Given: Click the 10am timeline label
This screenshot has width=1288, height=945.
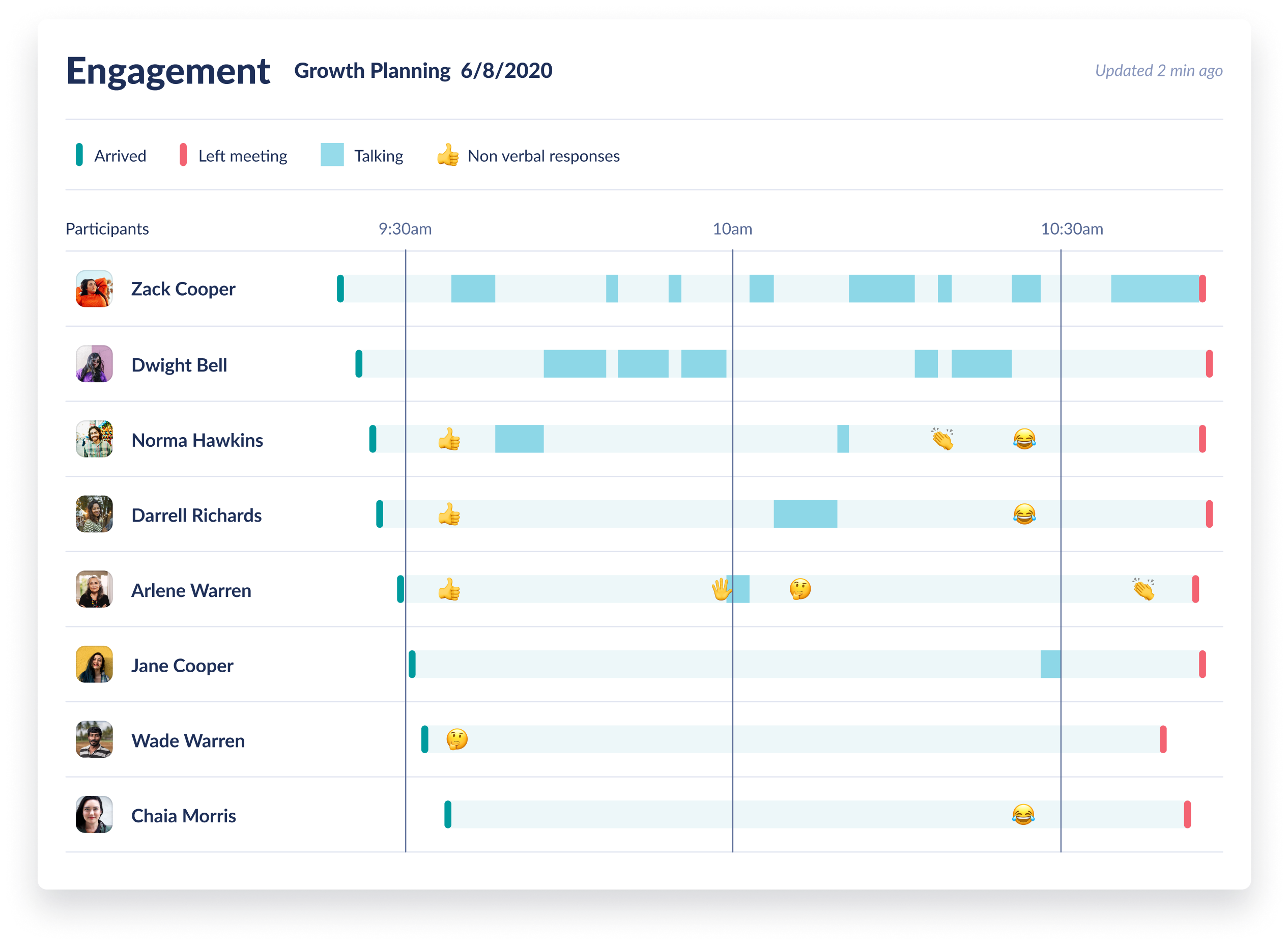Looking at the screenshot, I should pyautogui.click(x=732, y=229).
